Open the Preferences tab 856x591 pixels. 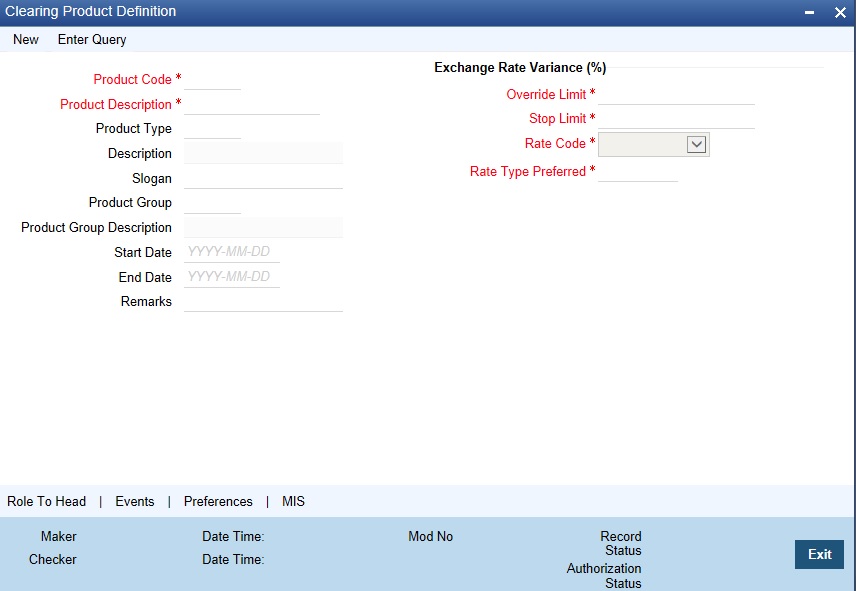[218, 501]
